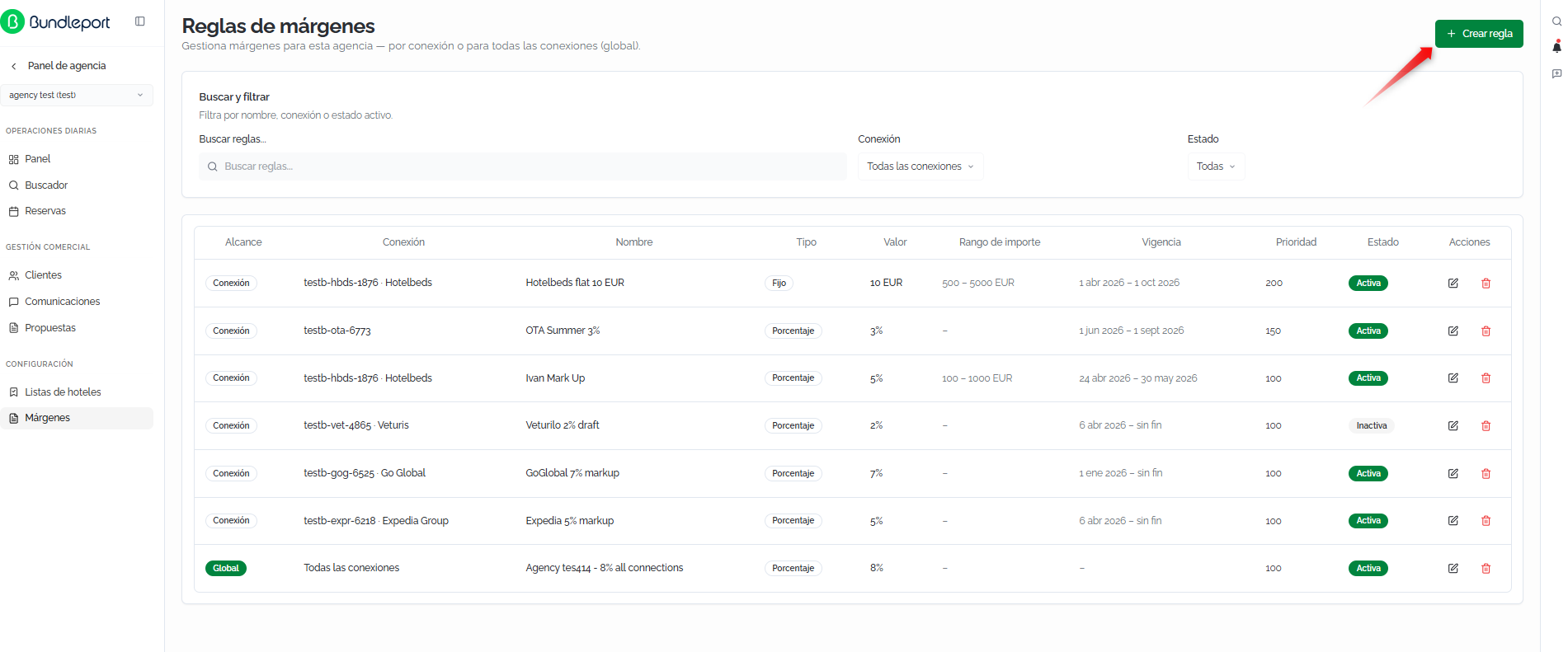Delete the GoGlobal 7% markup rule
The image size is (1568, 652).
(1486, 473)
